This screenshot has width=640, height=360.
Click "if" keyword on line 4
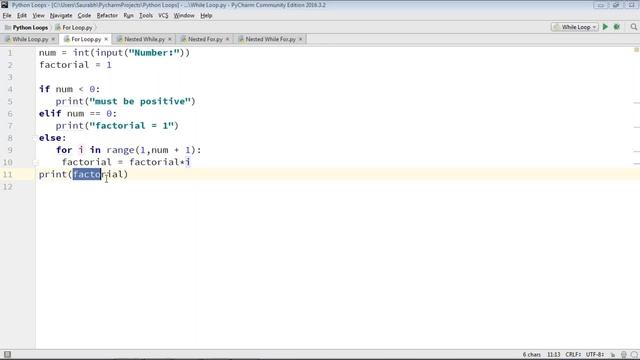[44, 89]
